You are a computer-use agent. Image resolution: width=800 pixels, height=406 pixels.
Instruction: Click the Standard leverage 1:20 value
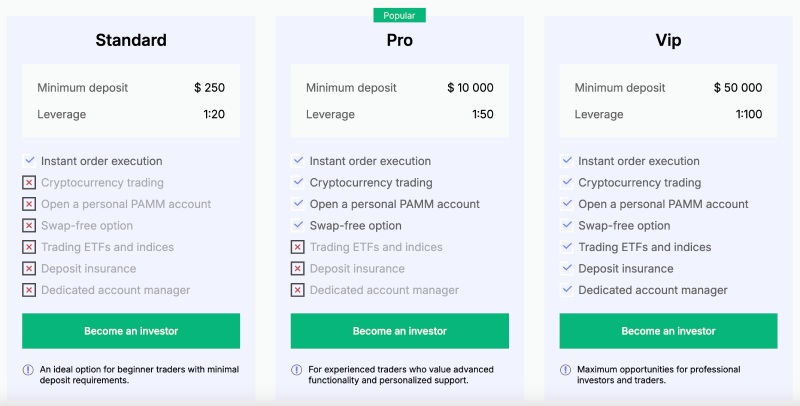pos(214,114)
